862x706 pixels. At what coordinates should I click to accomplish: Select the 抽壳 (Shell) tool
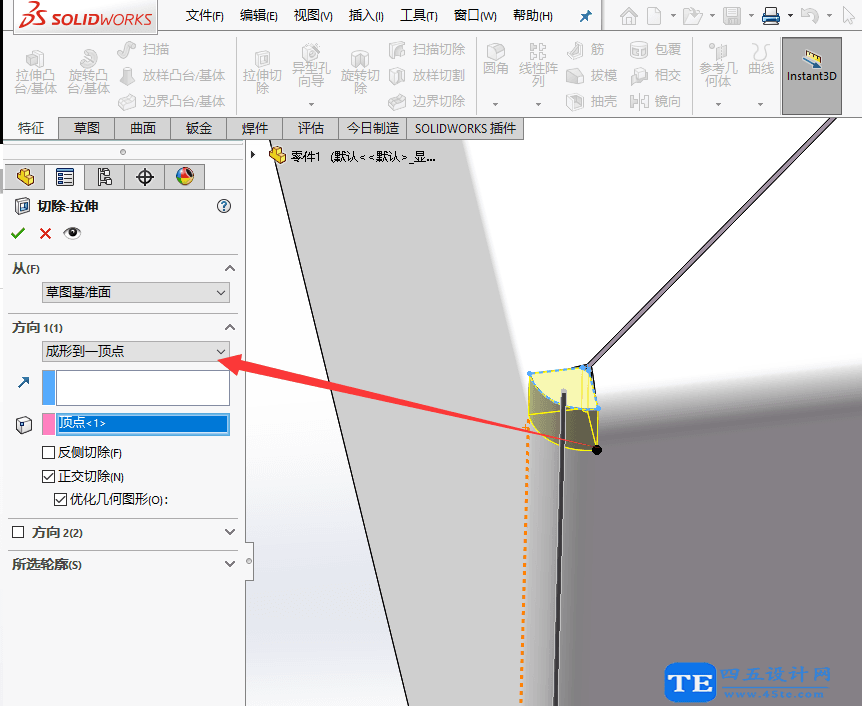tap(590, 100)
